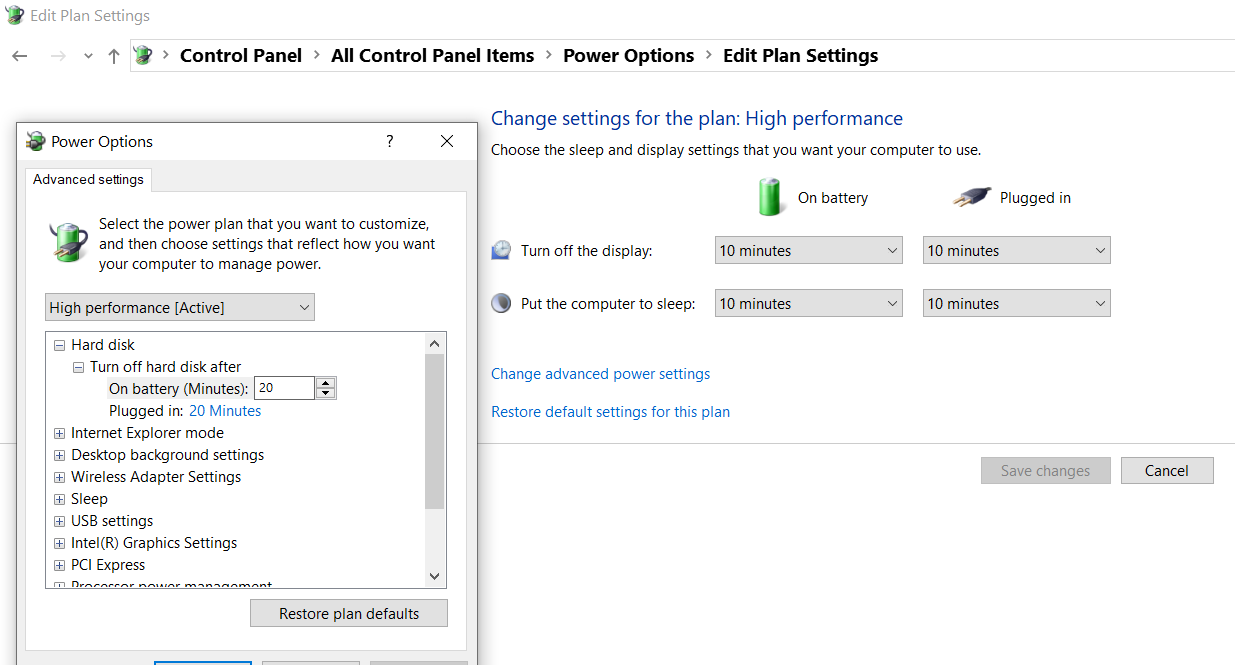Click the Power Options battery icon in address bar

tap(143, 56)
